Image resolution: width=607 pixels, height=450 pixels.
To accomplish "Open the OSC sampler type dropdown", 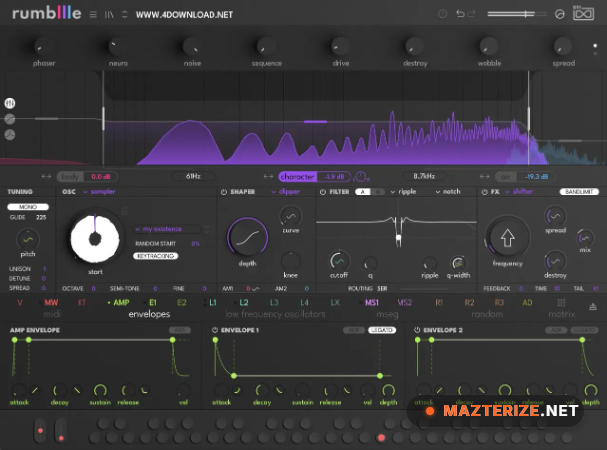I will click(x=99, y=192).
